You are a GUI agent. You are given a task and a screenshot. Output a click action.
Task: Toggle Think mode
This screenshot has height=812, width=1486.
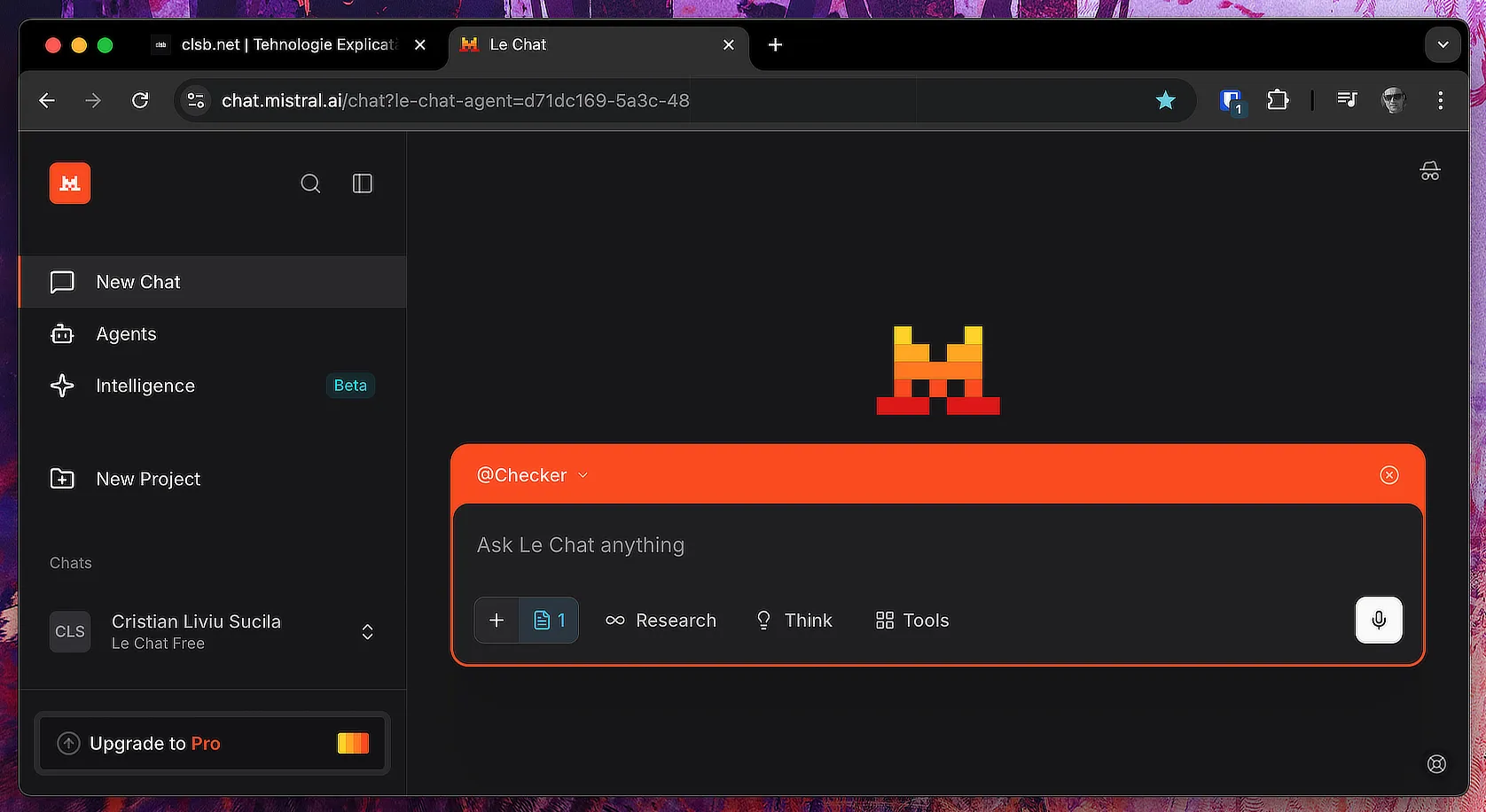coord(794,621)
